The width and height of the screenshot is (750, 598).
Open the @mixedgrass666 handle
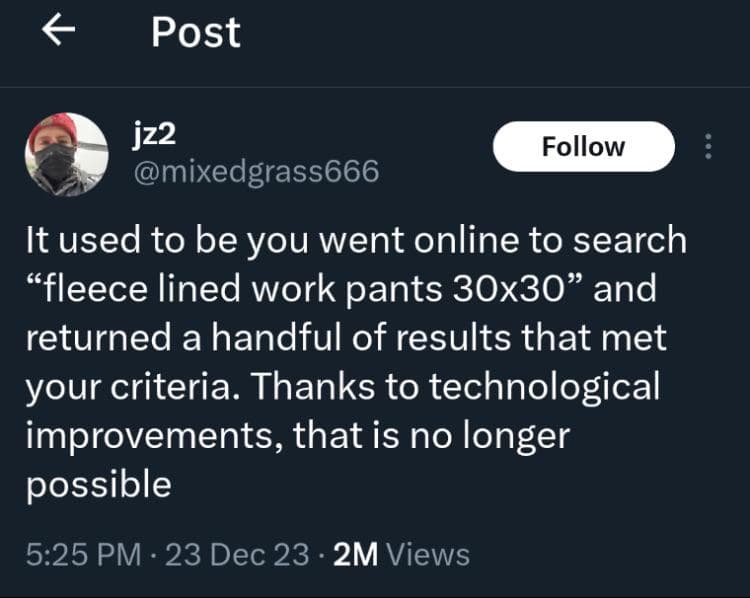point(256,172)
